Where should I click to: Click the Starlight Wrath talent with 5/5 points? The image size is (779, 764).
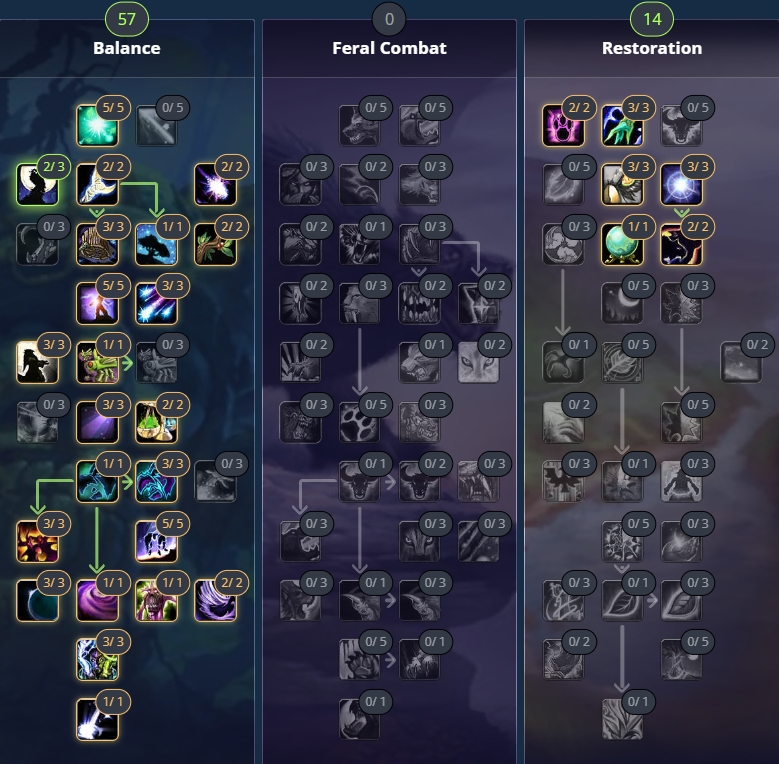pyautogui.click(x=97, y=125)
